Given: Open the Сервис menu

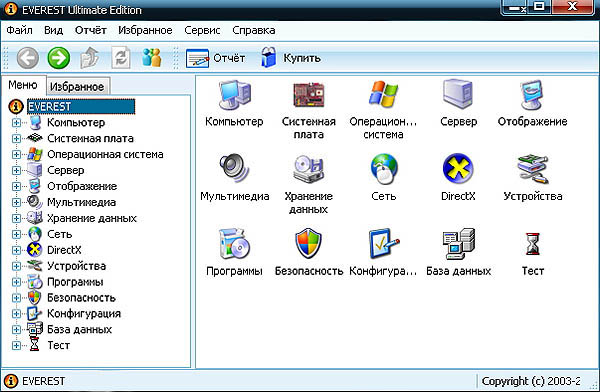Looking at the screenshot, I should coord(202,30).
